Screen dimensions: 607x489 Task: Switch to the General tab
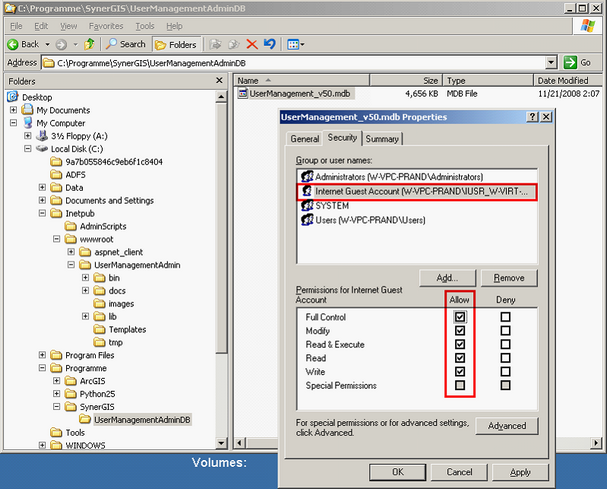305,139
